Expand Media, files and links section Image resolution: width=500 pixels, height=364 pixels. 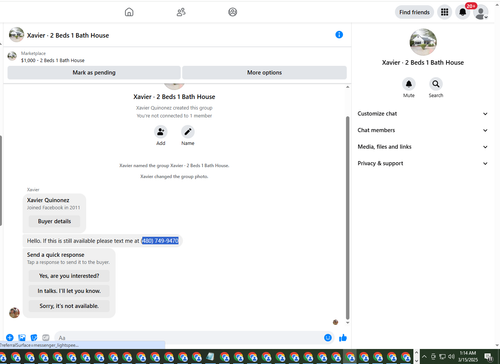click(x=422, y=147)
